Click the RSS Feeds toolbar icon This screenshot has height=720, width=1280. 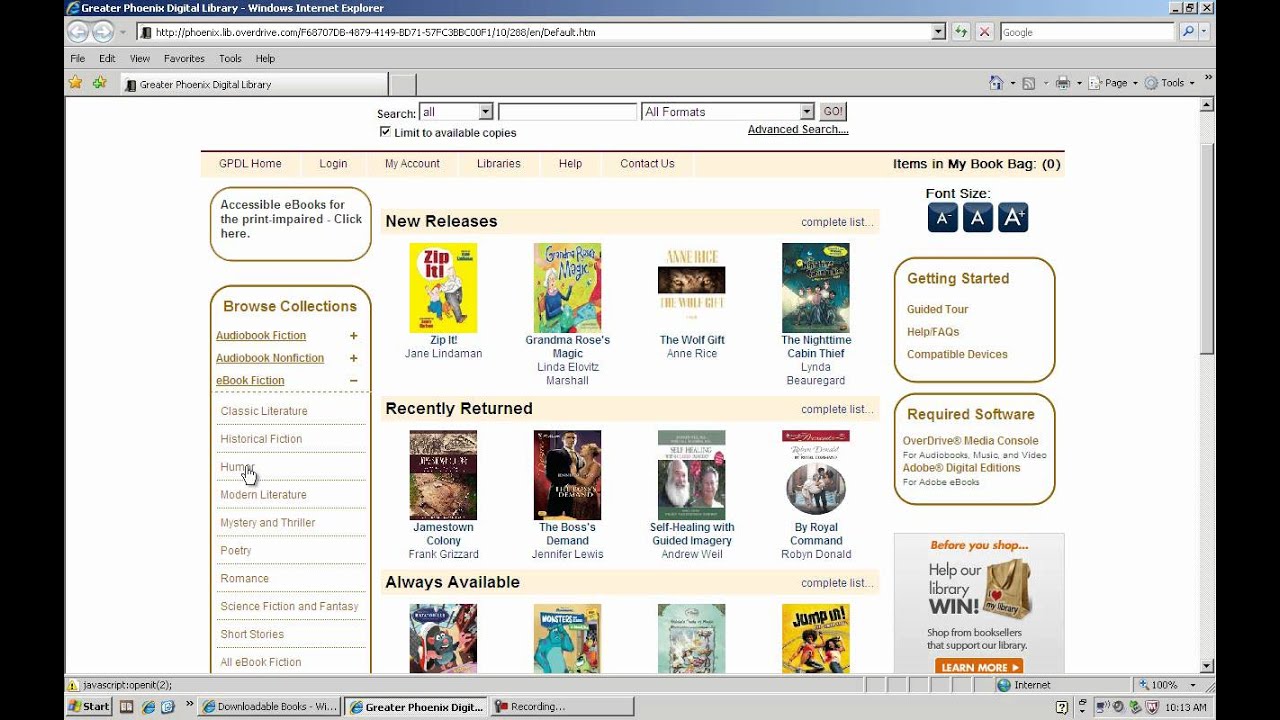pos(1028,83)
